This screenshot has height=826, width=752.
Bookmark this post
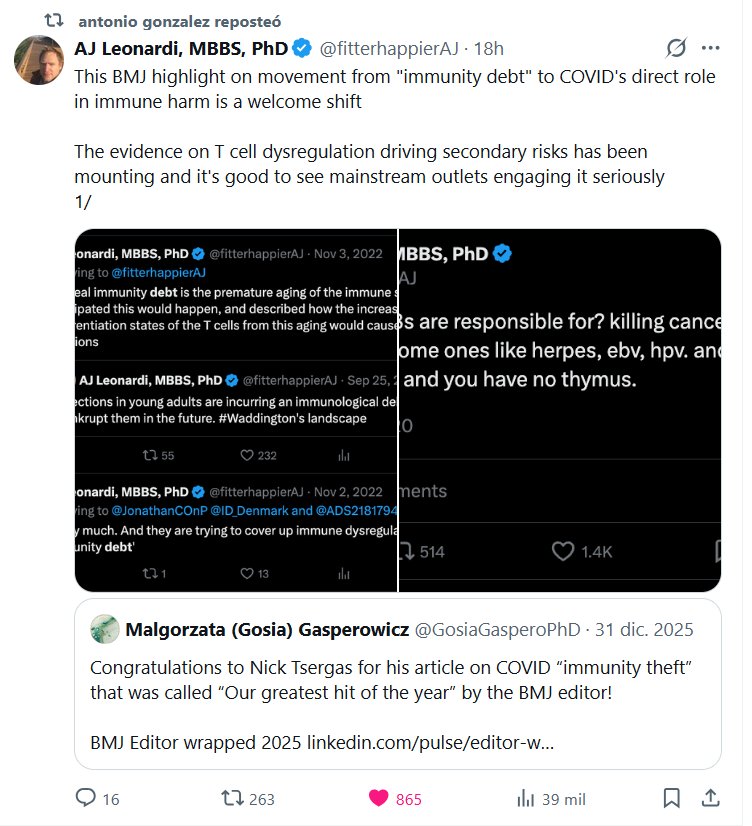(672, 798)
